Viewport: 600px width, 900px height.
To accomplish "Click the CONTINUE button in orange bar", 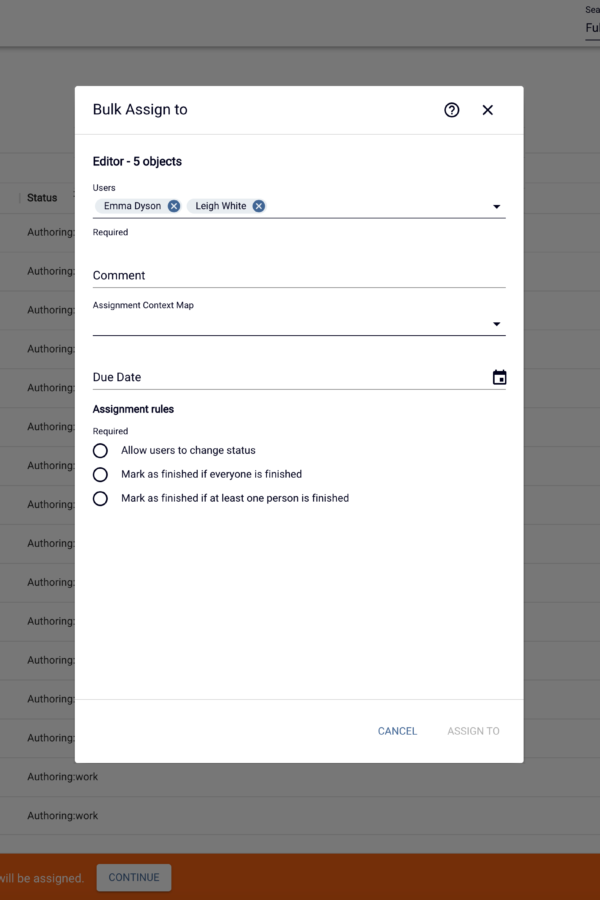I will pos(134,878).
